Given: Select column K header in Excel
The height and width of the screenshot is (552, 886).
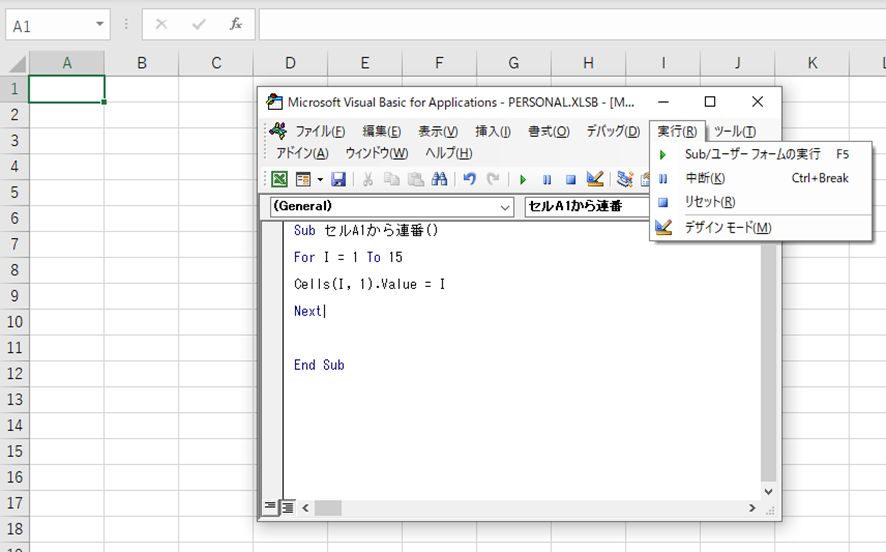Looking at the screenshot, I should [812, 63].
